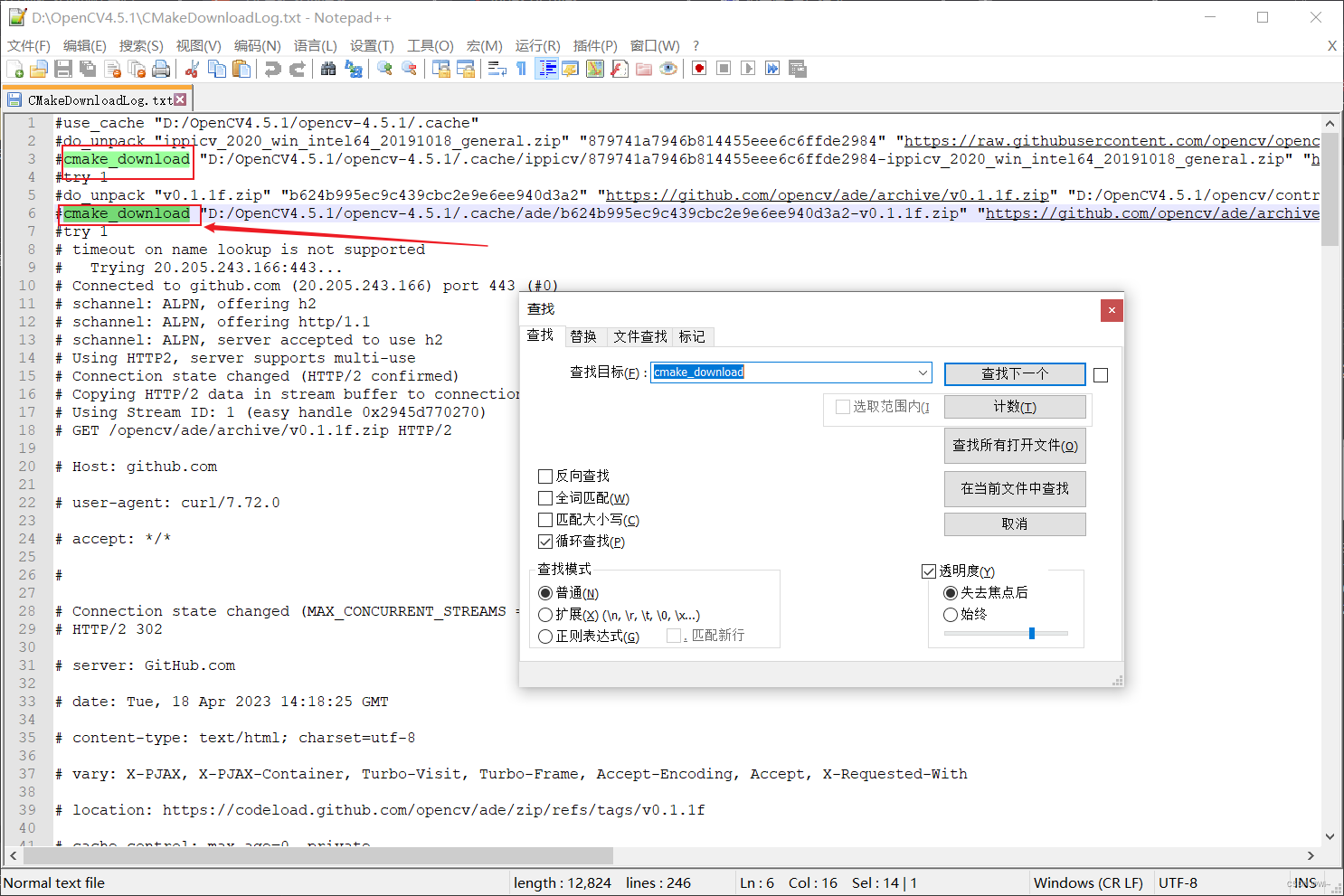The height and width of the screenshot is (896, 1344).
Task: Uncheck the 循环查找 checkbox
Action: pos(545,542)
